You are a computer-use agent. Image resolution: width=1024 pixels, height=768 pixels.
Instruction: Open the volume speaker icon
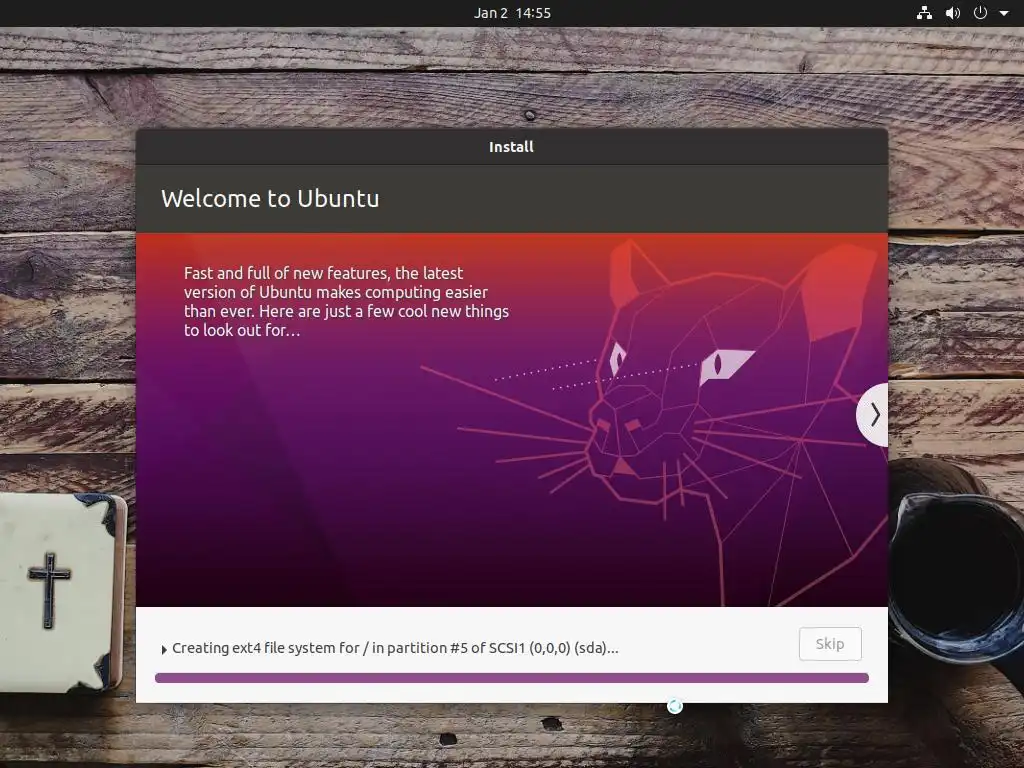coord(953,13)
